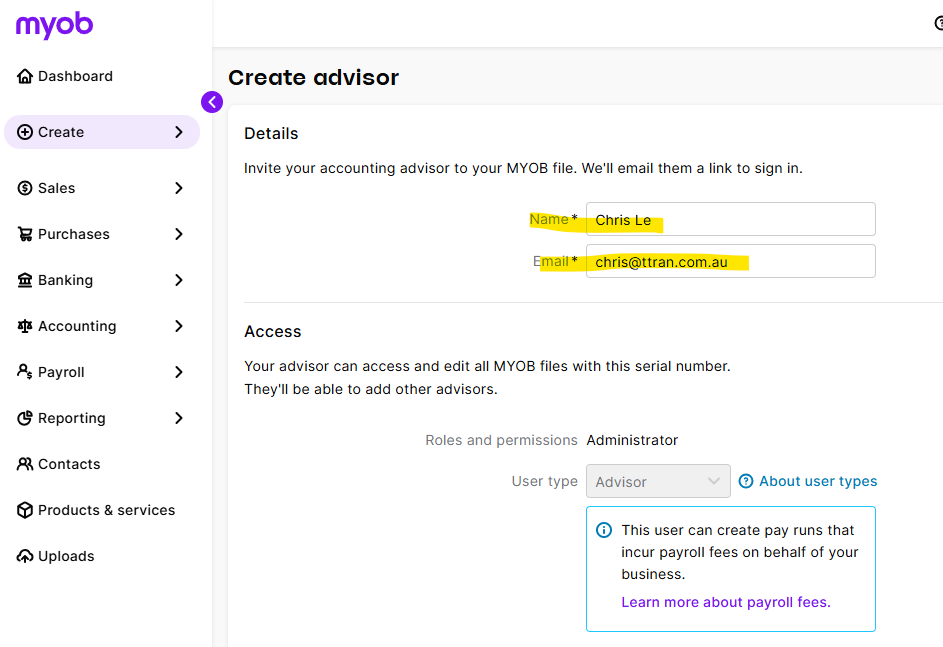Go to Uploads in the sidebar
The width and height of the screenshot is (943, 647).
tap(66, 556)
